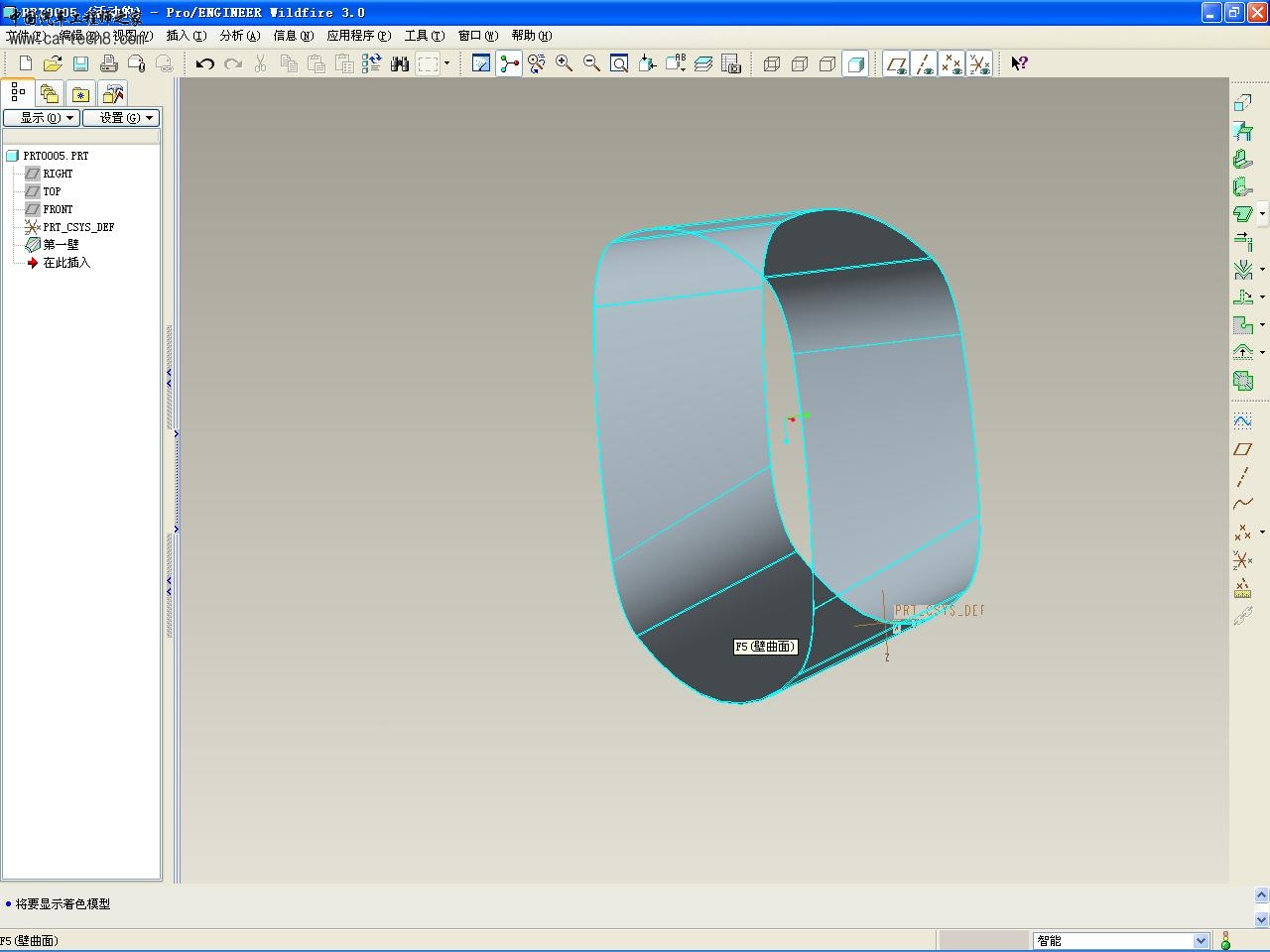Viewport: 1270px width, 952px height.
Task: Switch to the Favorites tab
Action: pyautogui.click(x=81, y=94)
